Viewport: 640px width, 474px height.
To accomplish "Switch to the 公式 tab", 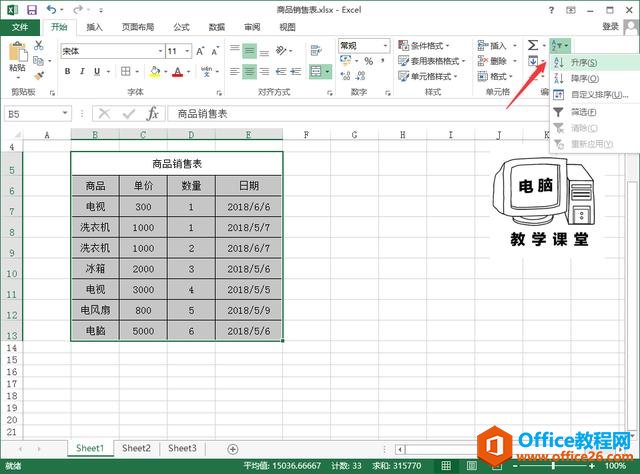I will 181,27.
